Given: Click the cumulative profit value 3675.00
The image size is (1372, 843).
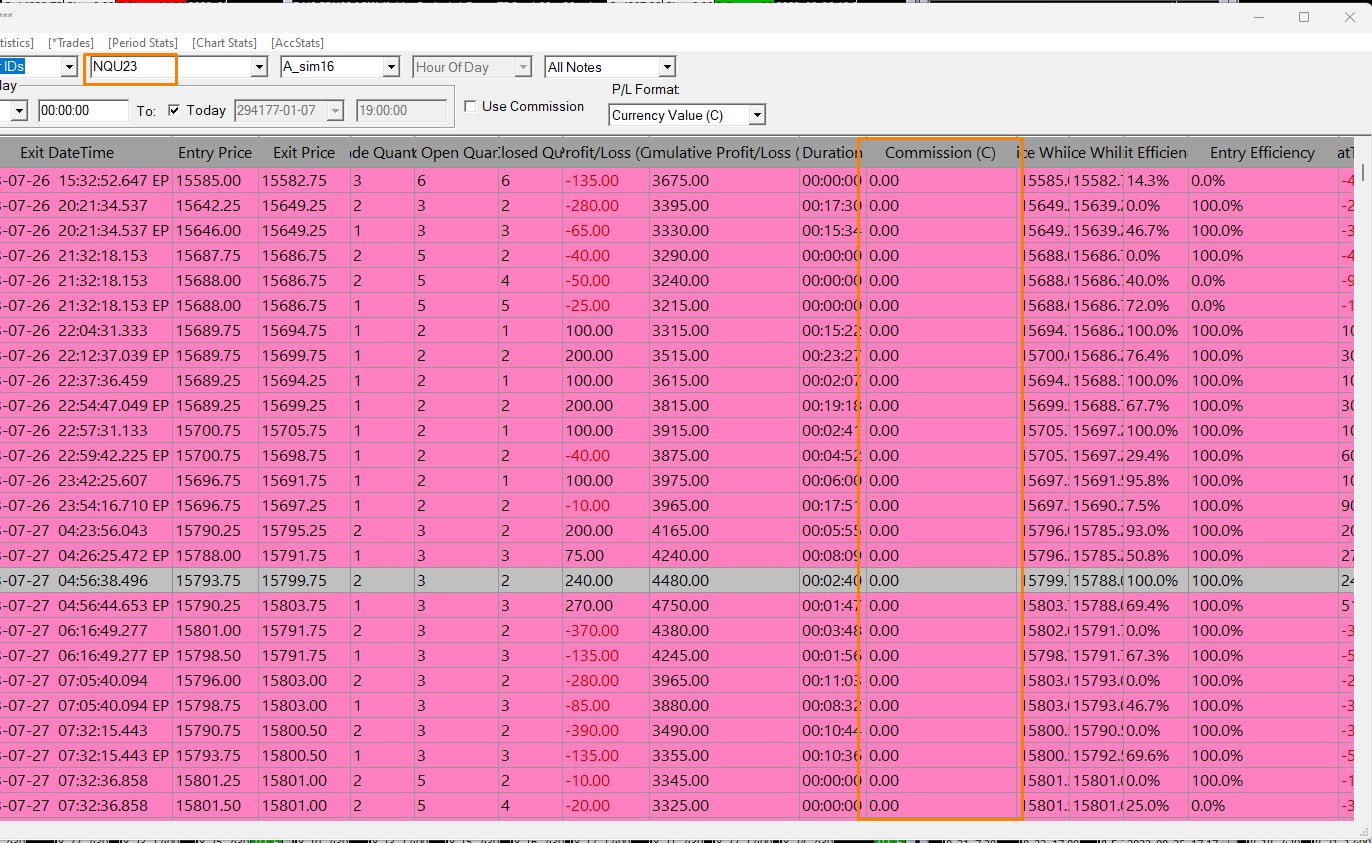Looking at the screenshot, I should point(680,181).
